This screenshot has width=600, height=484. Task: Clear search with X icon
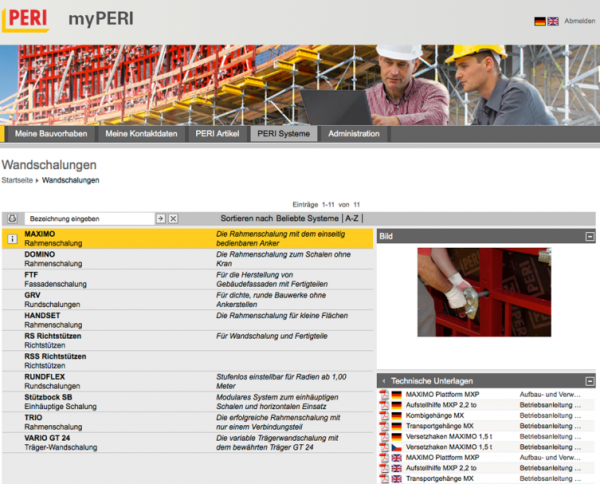tap(173, 218)
